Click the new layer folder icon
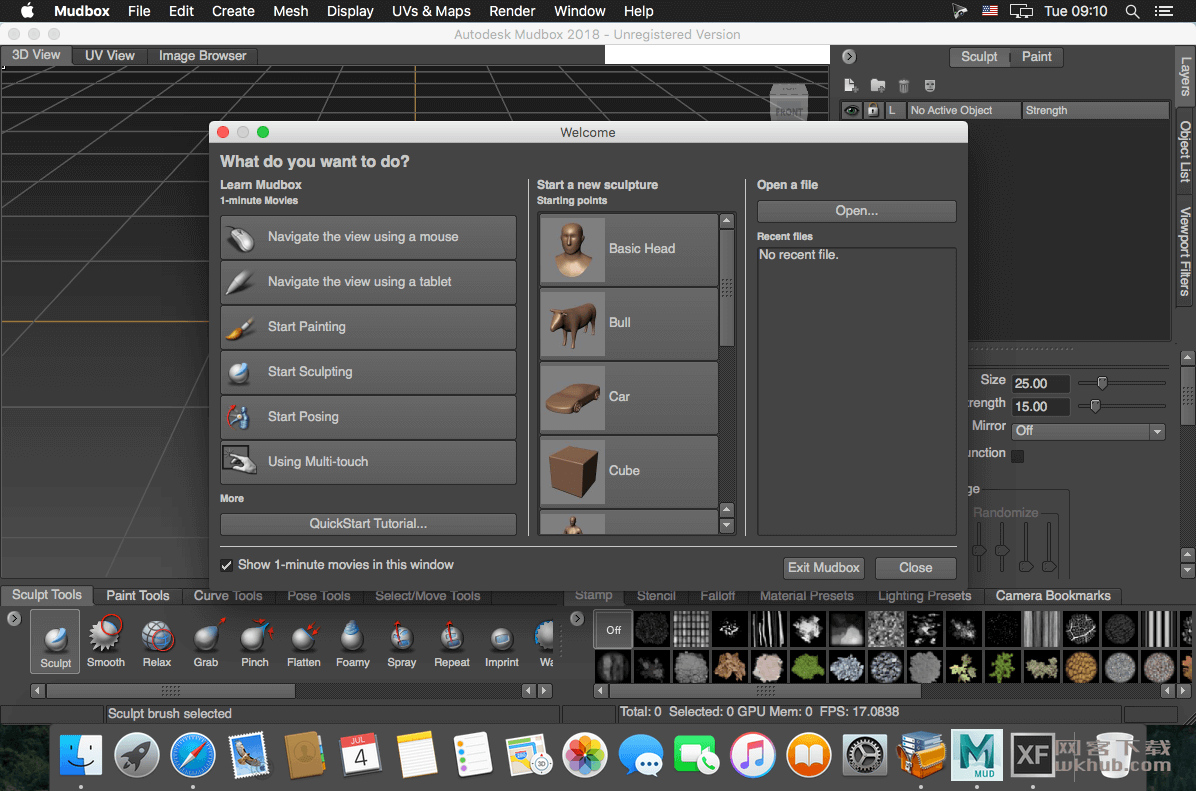1196x791 pixels. click(878, 85)
